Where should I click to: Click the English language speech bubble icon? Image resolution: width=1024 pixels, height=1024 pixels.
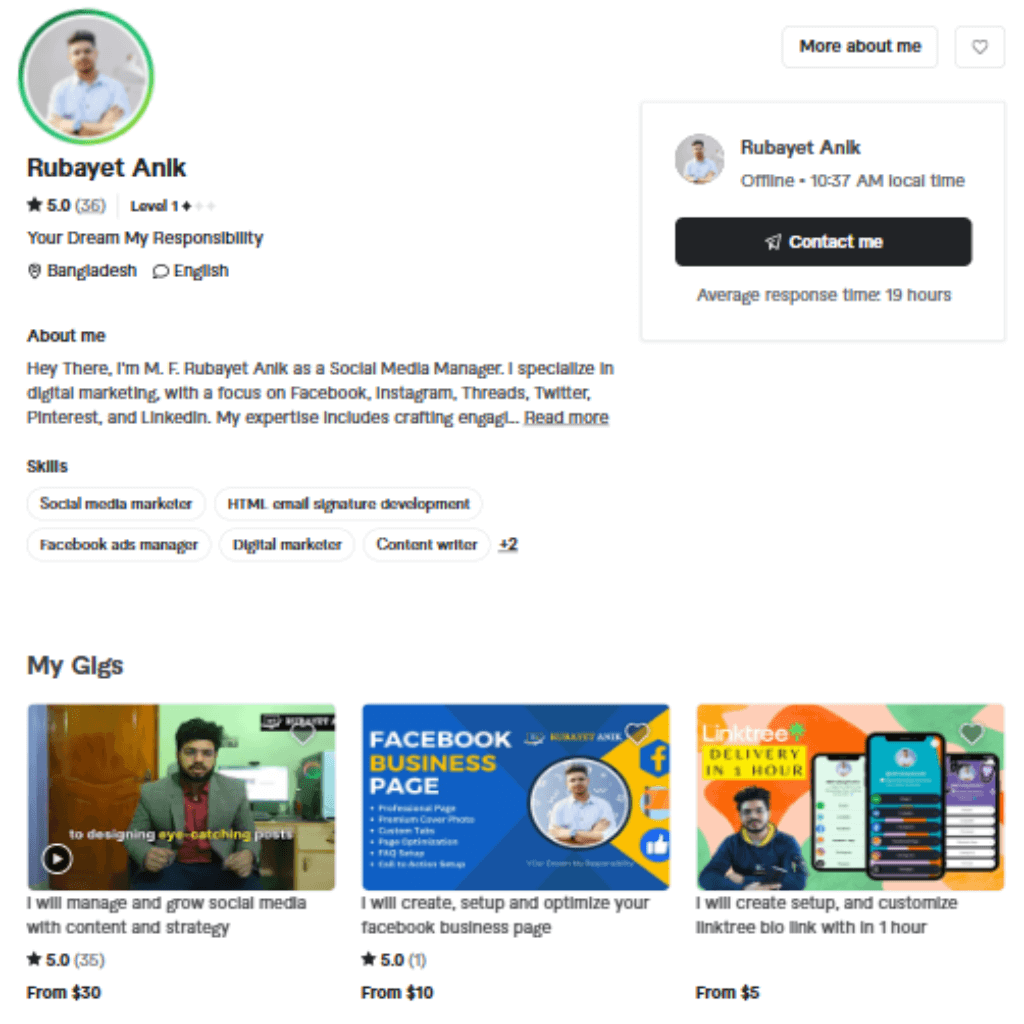161,271
